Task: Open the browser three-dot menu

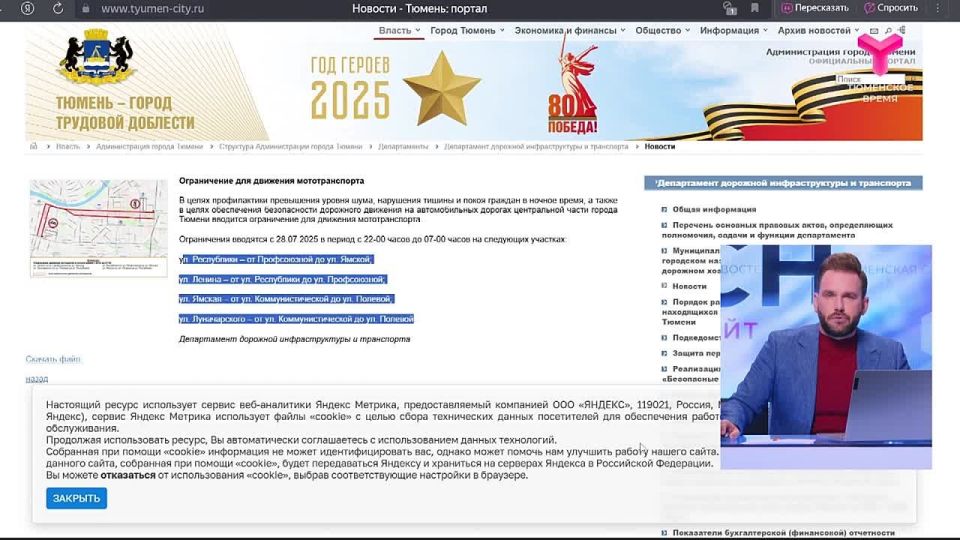Action: [937, 8]
